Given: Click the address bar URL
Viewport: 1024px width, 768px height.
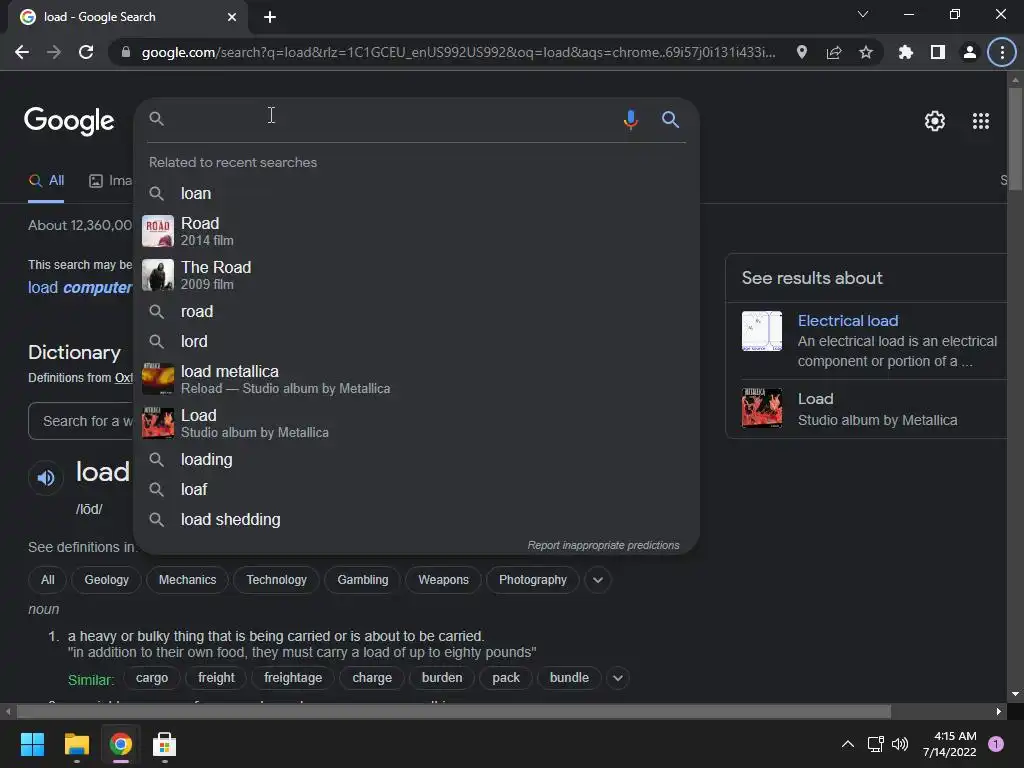Looking at the screenshot, I should pos(458,52).
